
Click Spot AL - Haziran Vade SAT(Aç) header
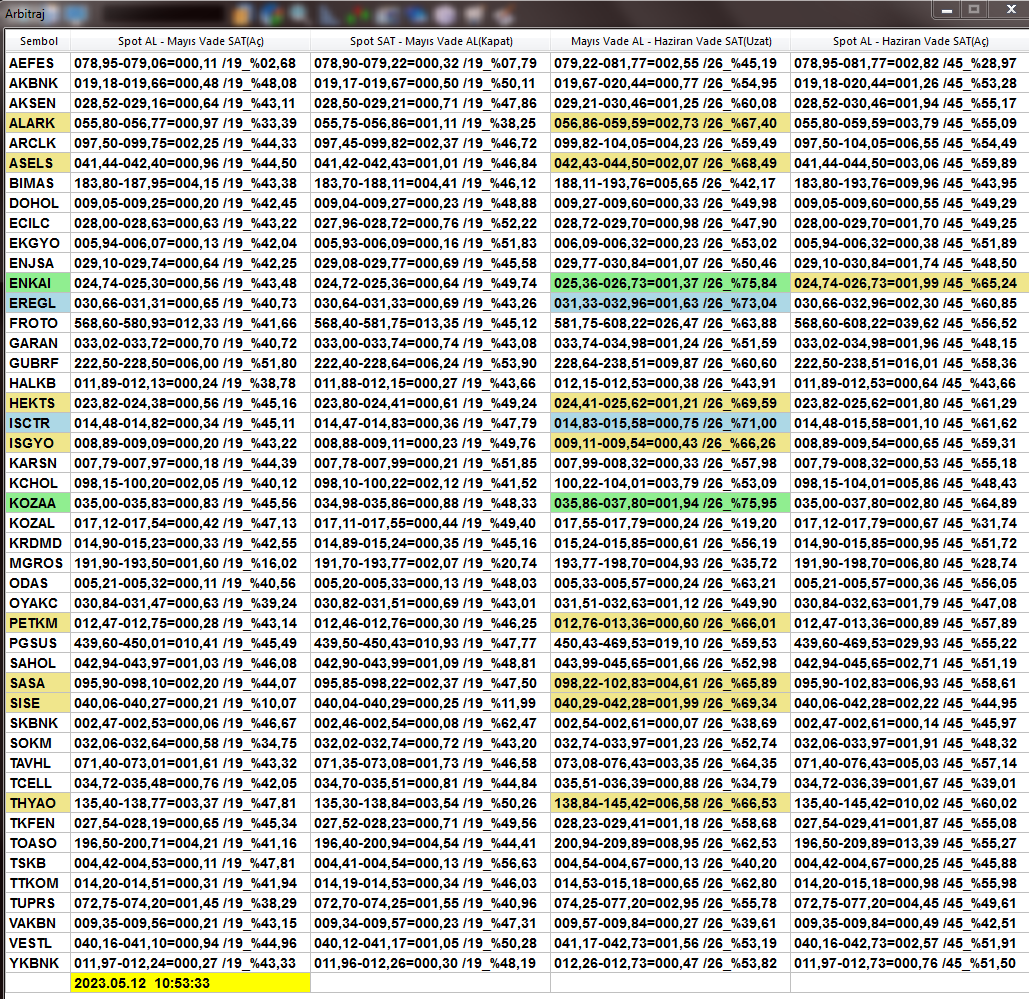(x=910, y=41)
